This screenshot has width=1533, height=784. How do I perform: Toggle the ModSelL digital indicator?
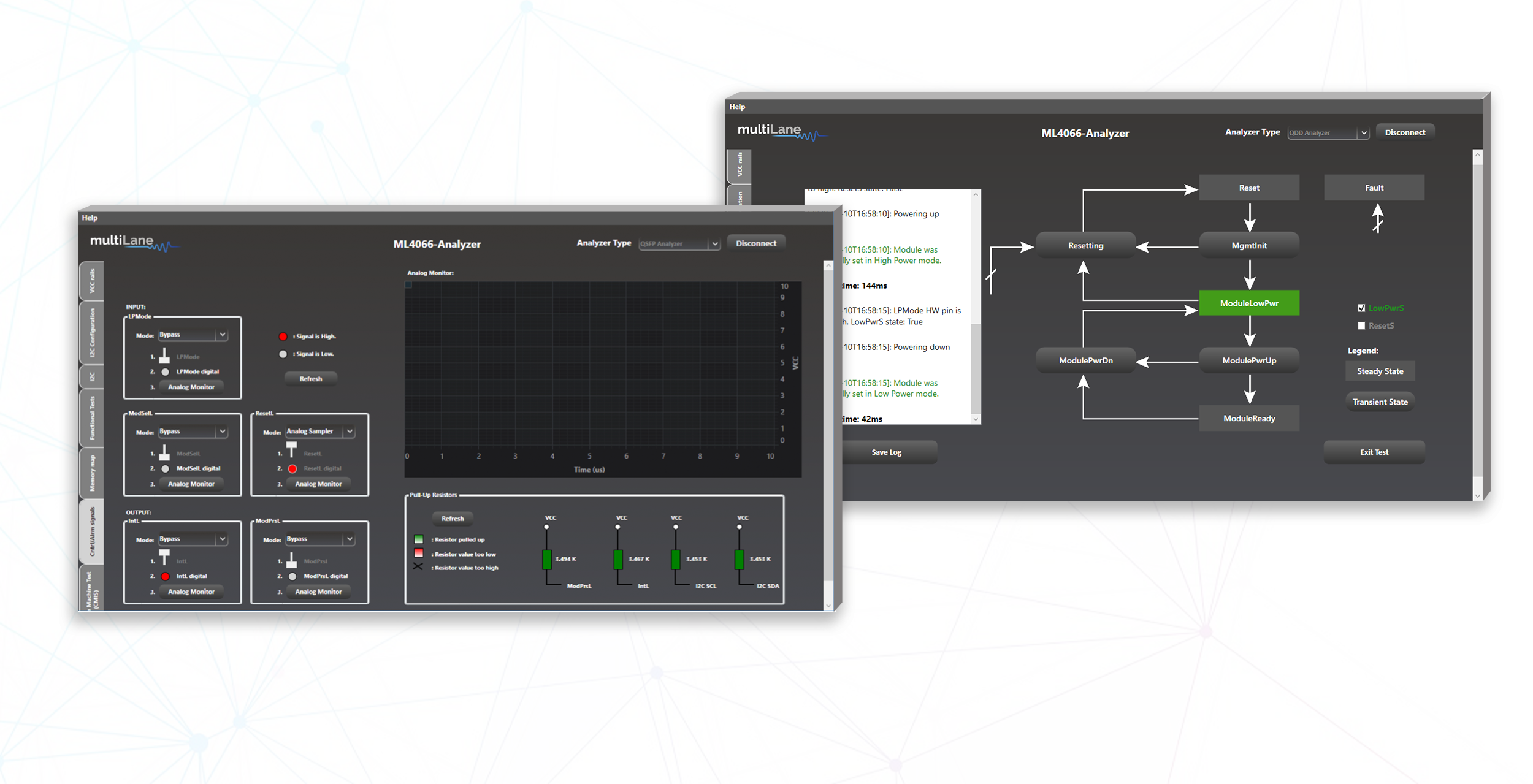166,469
